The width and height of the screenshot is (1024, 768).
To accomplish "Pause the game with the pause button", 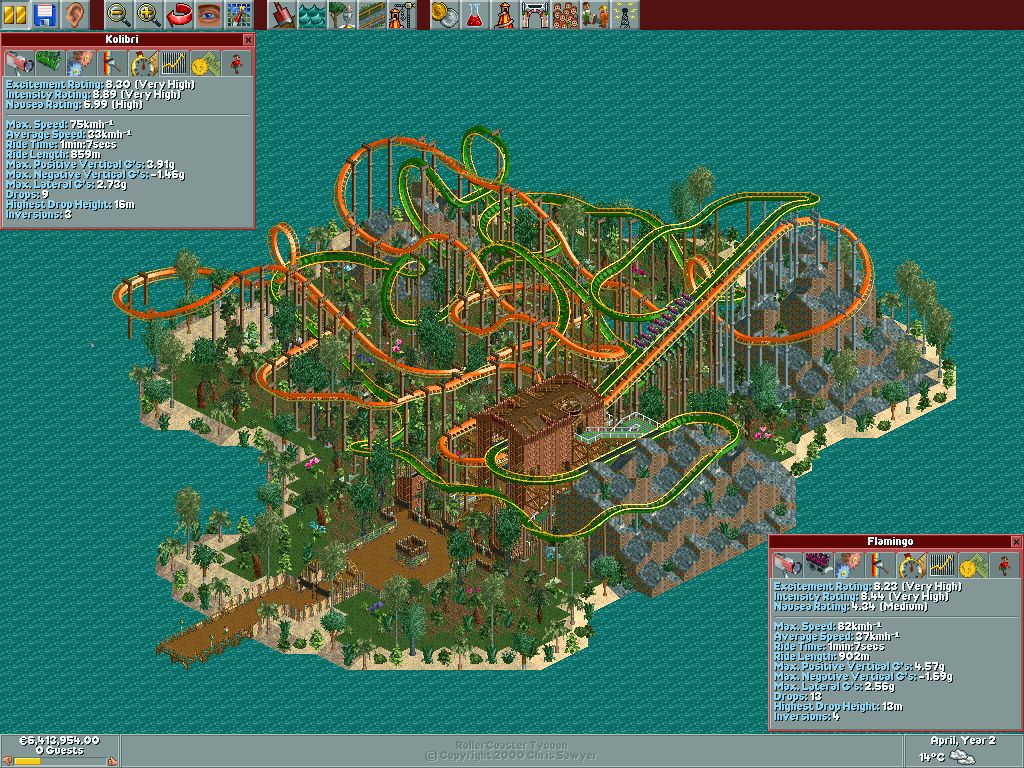I will click(x=16, y=14).
